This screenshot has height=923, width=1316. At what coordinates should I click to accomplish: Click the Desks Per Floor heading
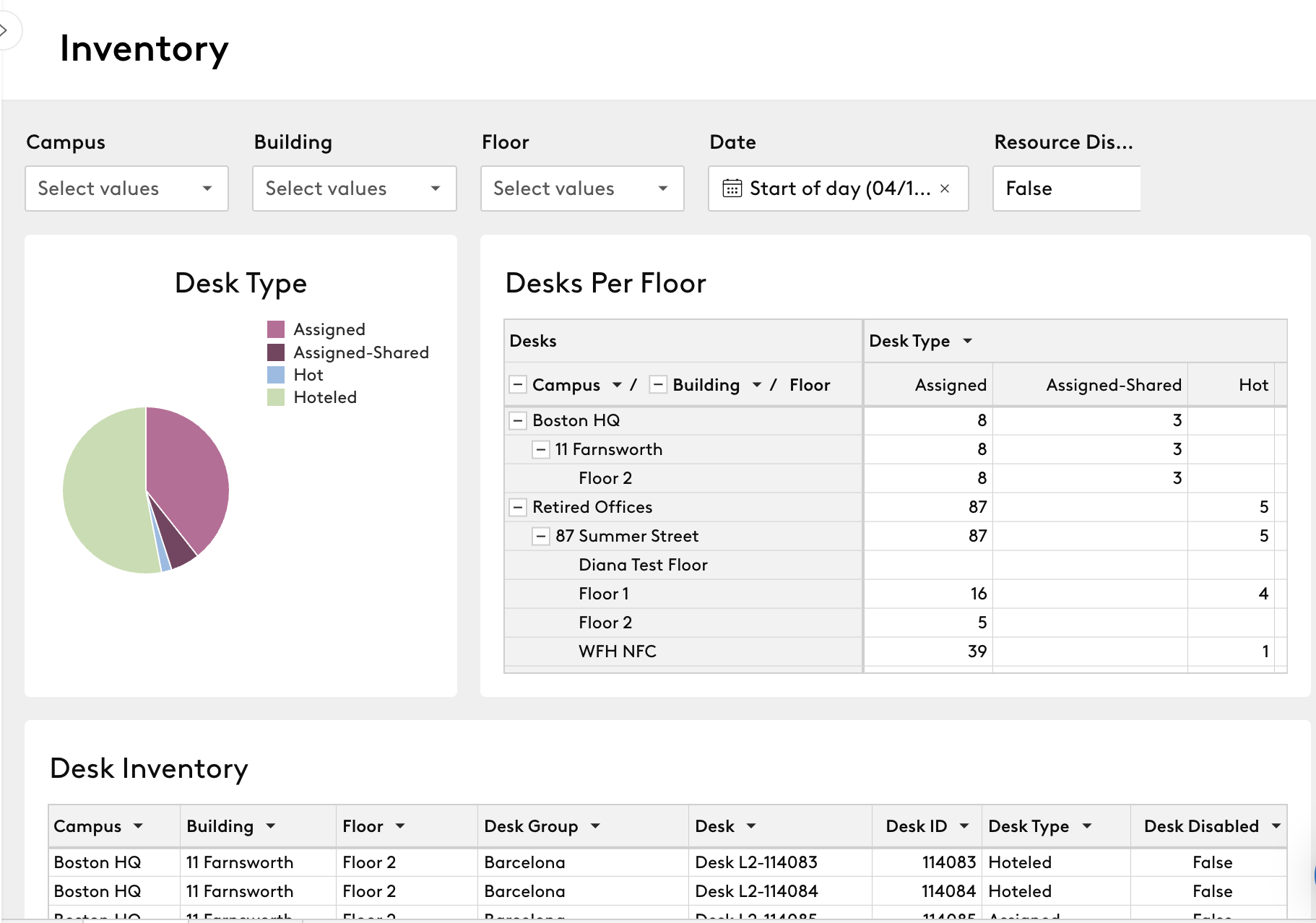605,283
